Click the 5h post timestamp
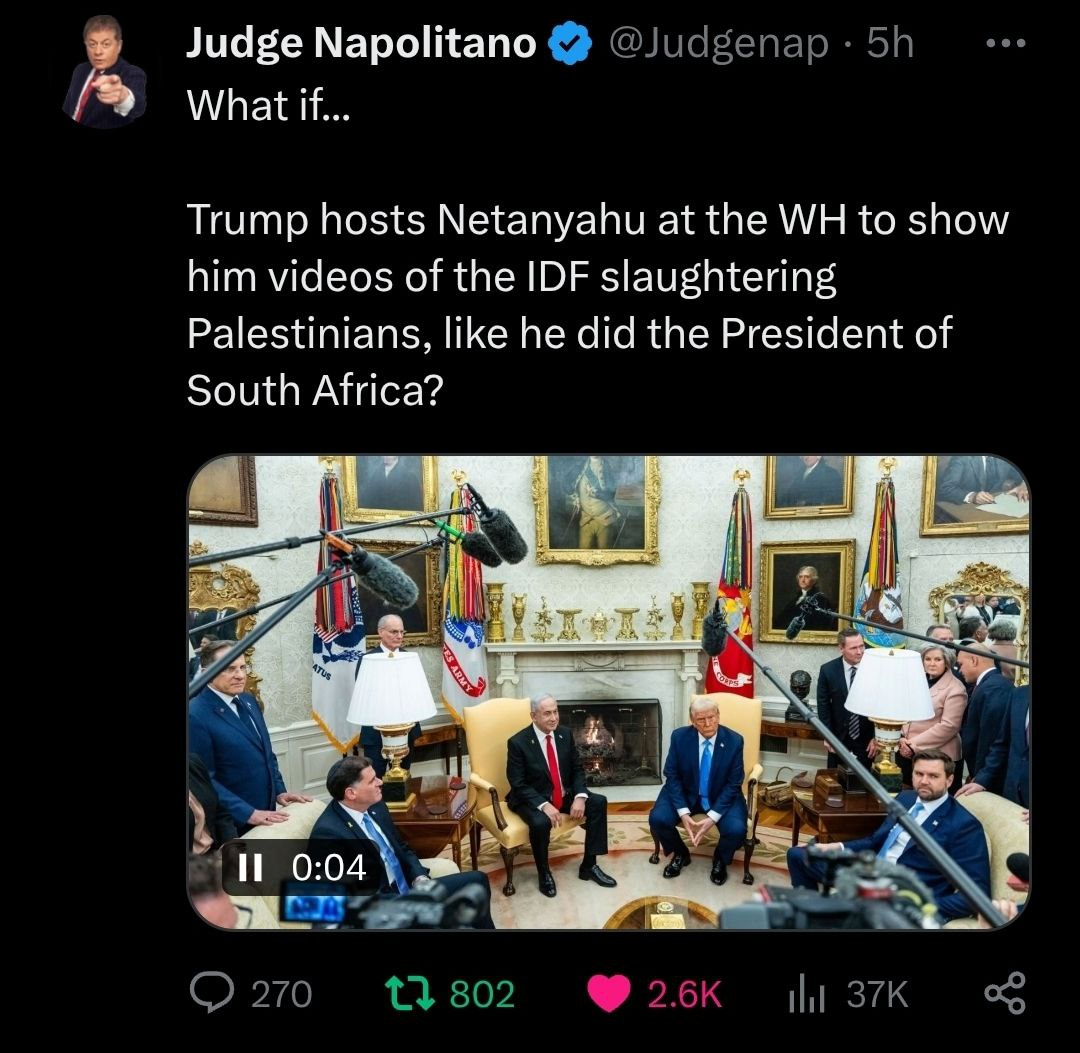Screen dimensions: 1080x1053 890,43
